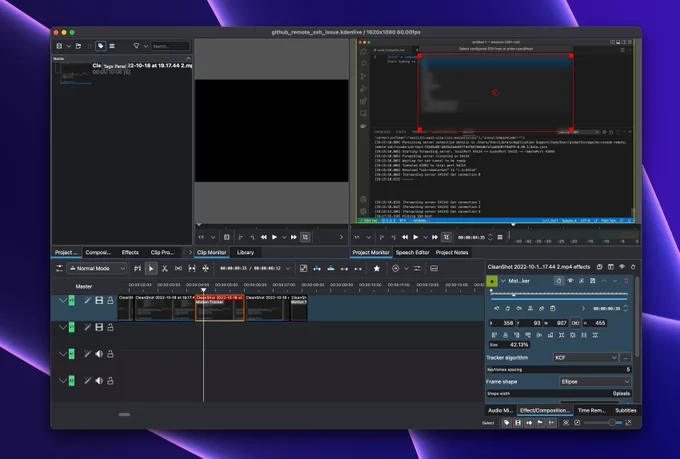Open the Speech Editor tab
Image resolution: width=680 pixels, height=459 pixels.
tap(412, 252)
